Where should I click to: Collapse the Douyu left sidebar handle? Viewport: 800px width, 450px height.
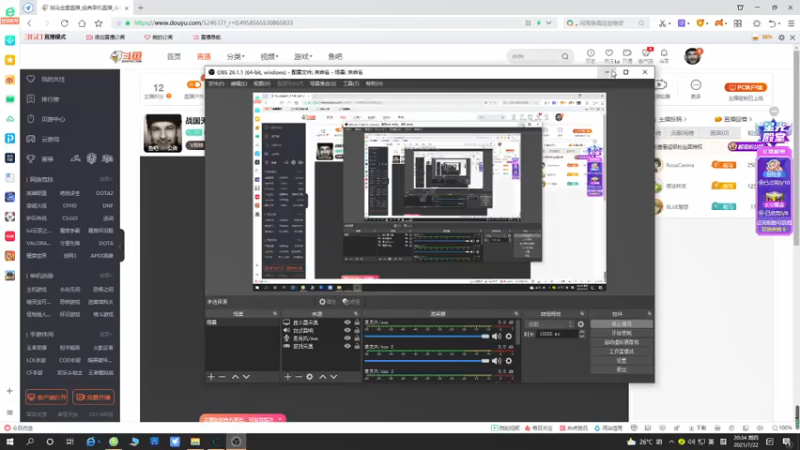(121, 246)
